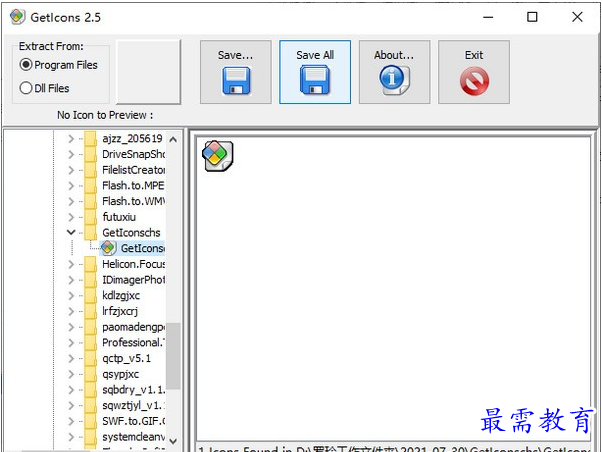Select the Professional tree label

point(134,343)
